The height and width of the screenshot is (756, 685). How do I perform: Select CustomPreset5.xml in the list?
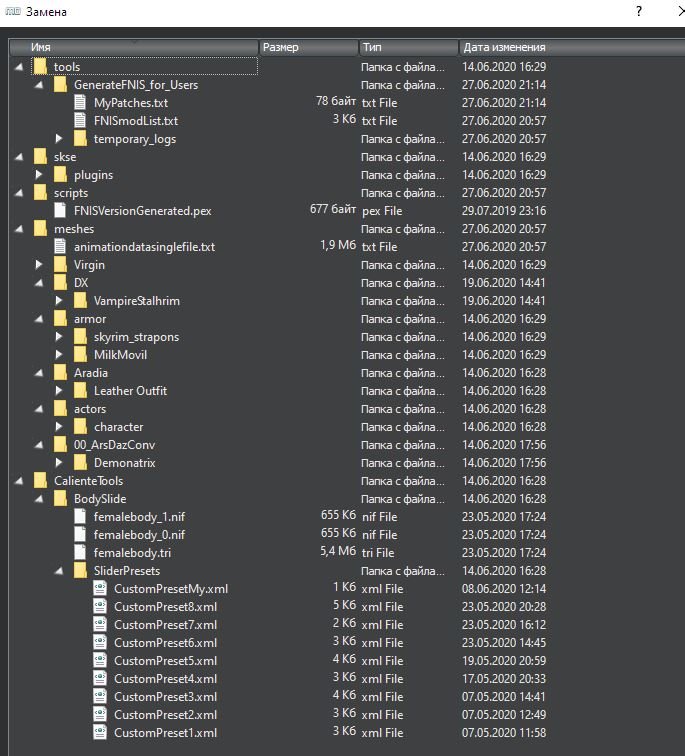[165, 661]
